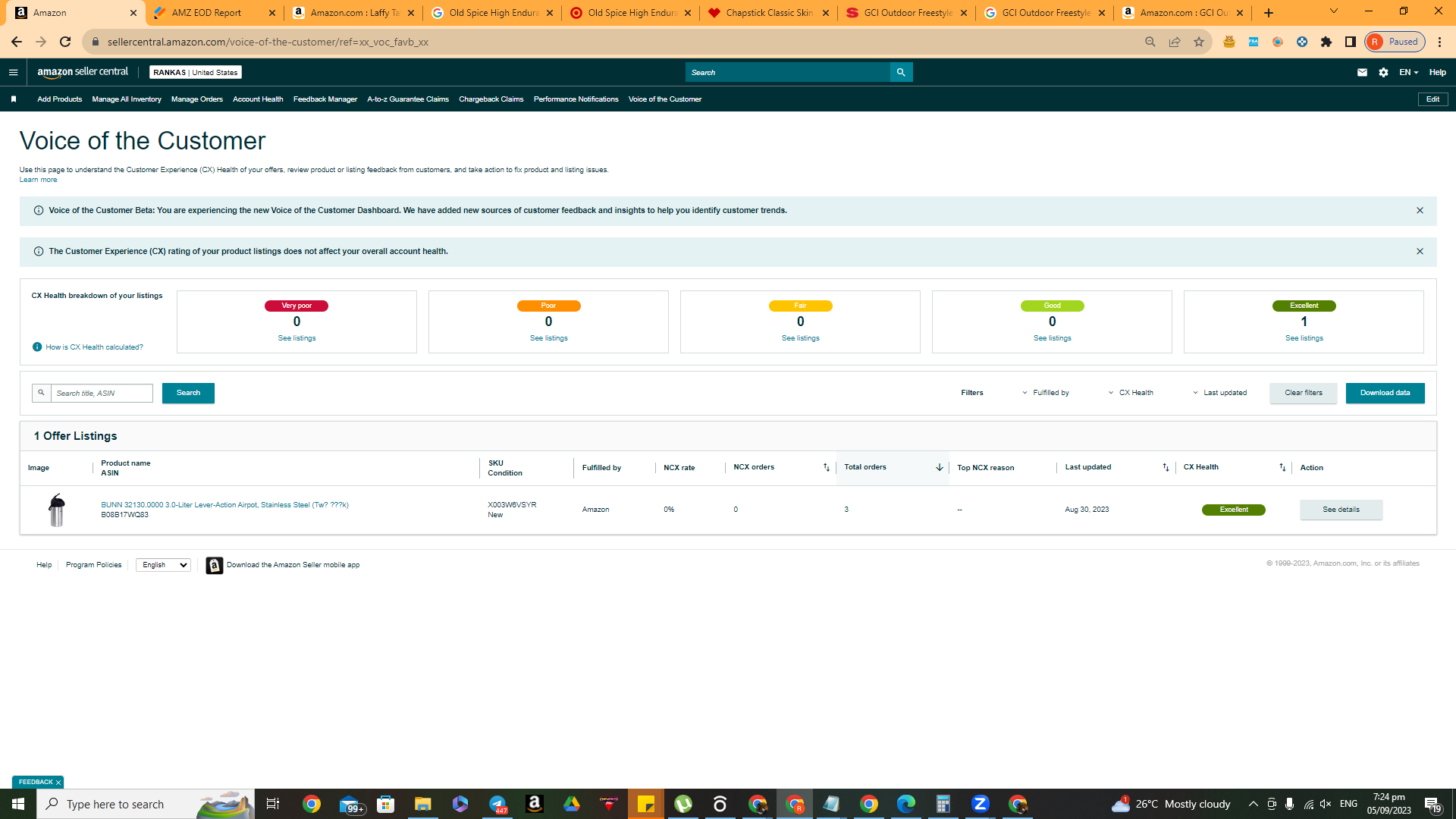Open Manage All Inventory
1456x819 pixels.
coord(127,99)
